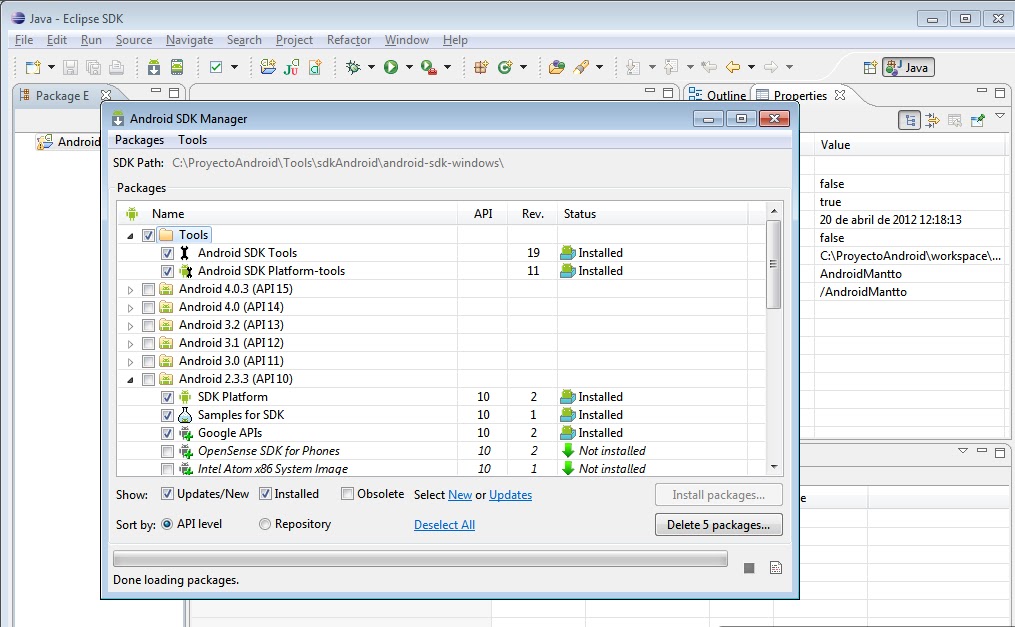
Task: Open the File menu in Eclipse
Action: 24,40
